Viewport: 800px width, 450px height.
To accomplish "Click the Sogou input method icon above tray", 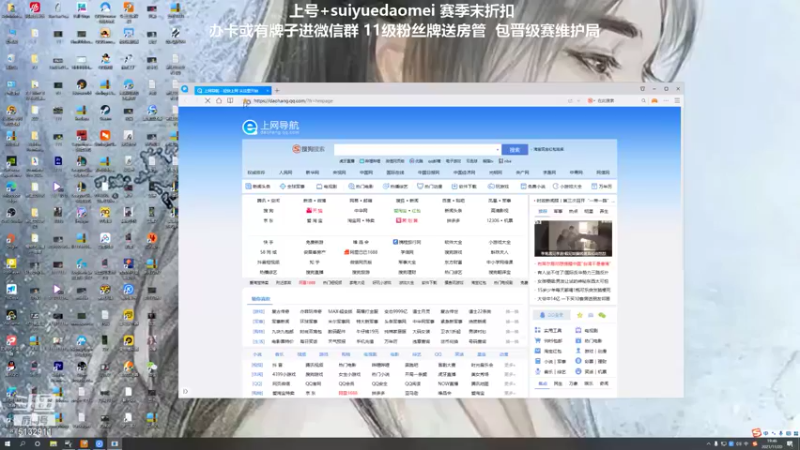I will pyautogui.click(x=757, y=433).
